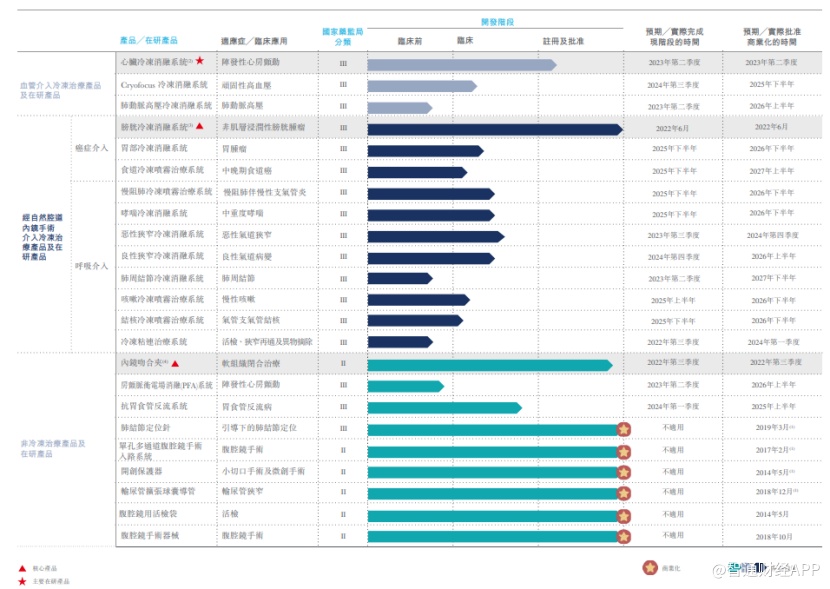Click the red triangle legend icon for 核心產品
Viewport: 830px width, 589px height.
pos(22,567)
